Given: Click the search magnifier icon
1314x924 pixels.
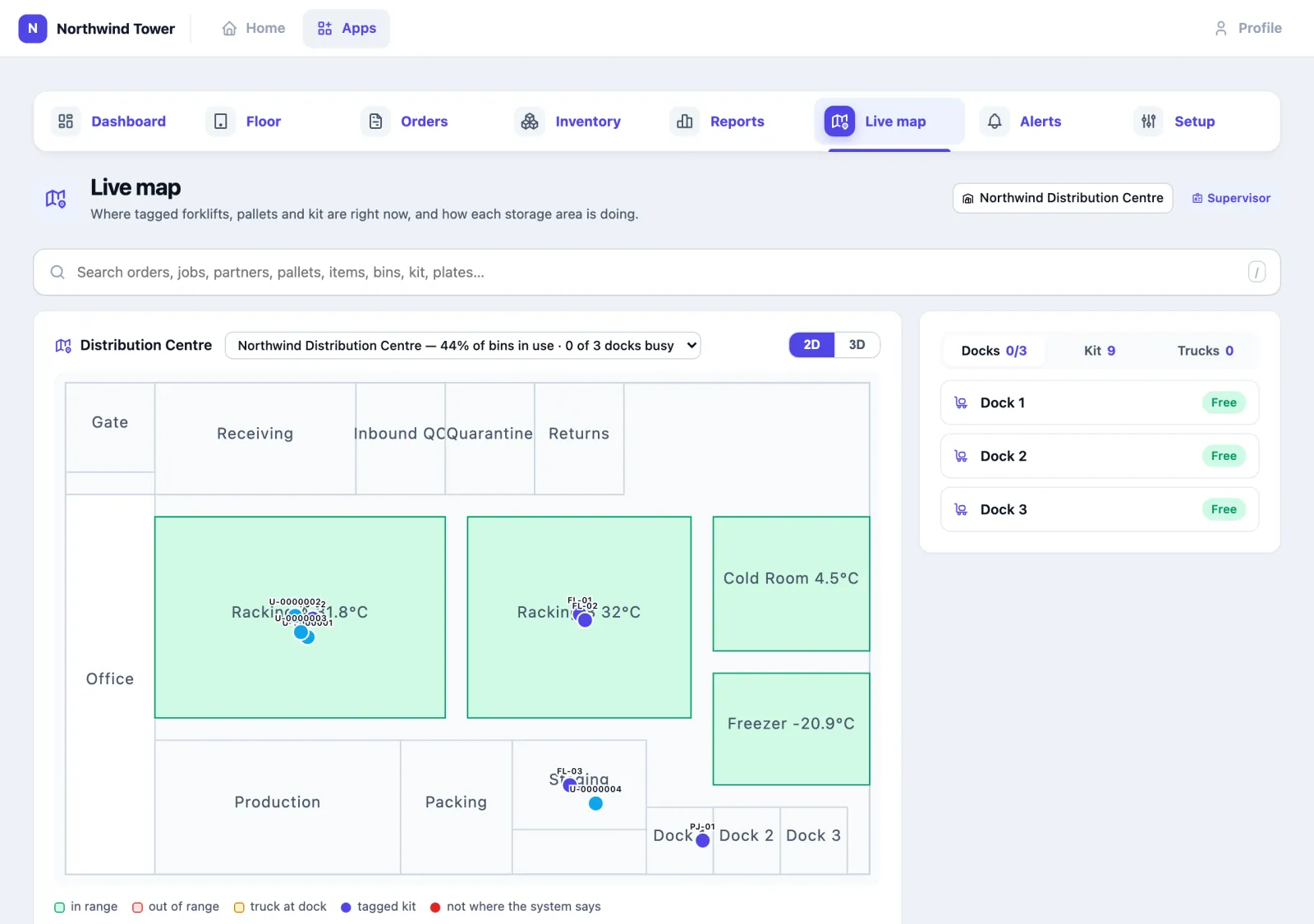Looking at the screenshot, I should pyautogui.click(x=57, y=272).
